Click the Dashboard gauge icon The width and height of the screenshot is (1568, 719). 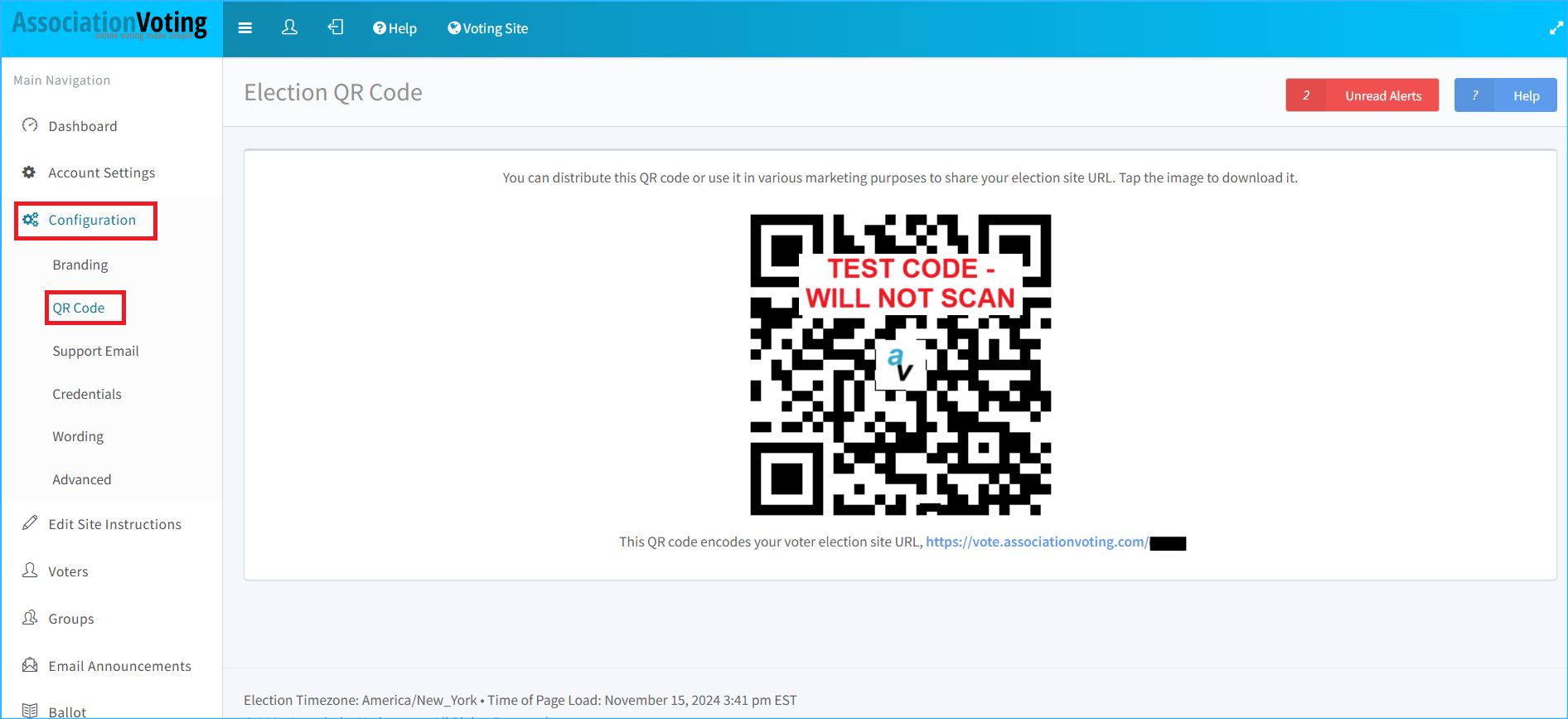point(30,125)
